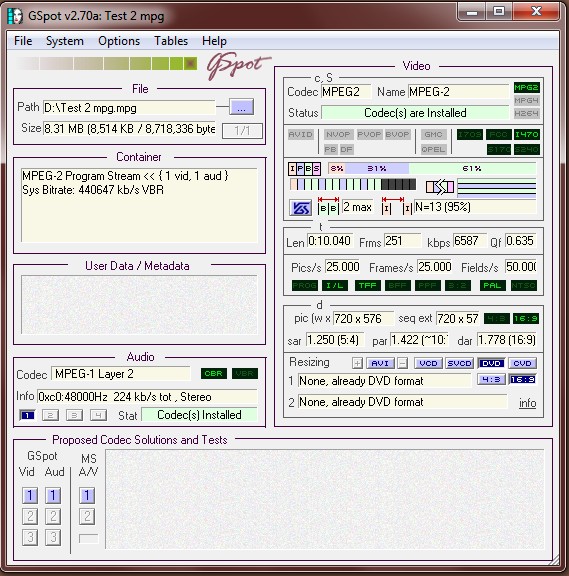Screen dimensions: 569x576
Task: Select audio stream 1 button
Action: click(27, 415)
